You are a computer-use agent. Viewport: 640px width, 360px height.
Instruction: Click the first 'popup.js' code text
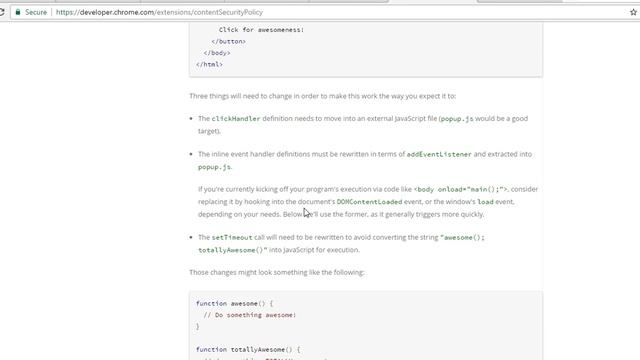pyautogui.click(x=457, y=119)
